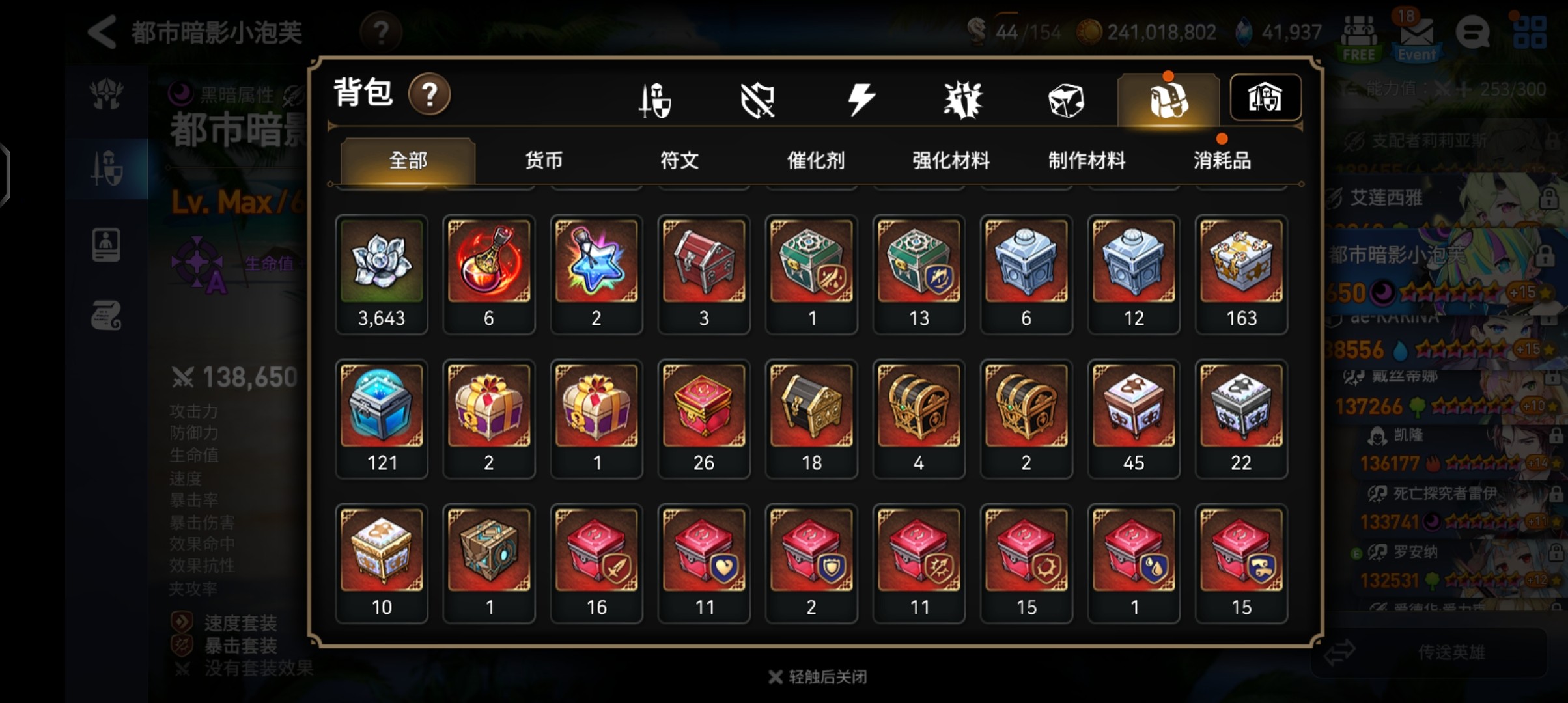Screen dimensions: 1568x703
Task: Switch to the 符文 tab
Action: click(x=679, y=160)
